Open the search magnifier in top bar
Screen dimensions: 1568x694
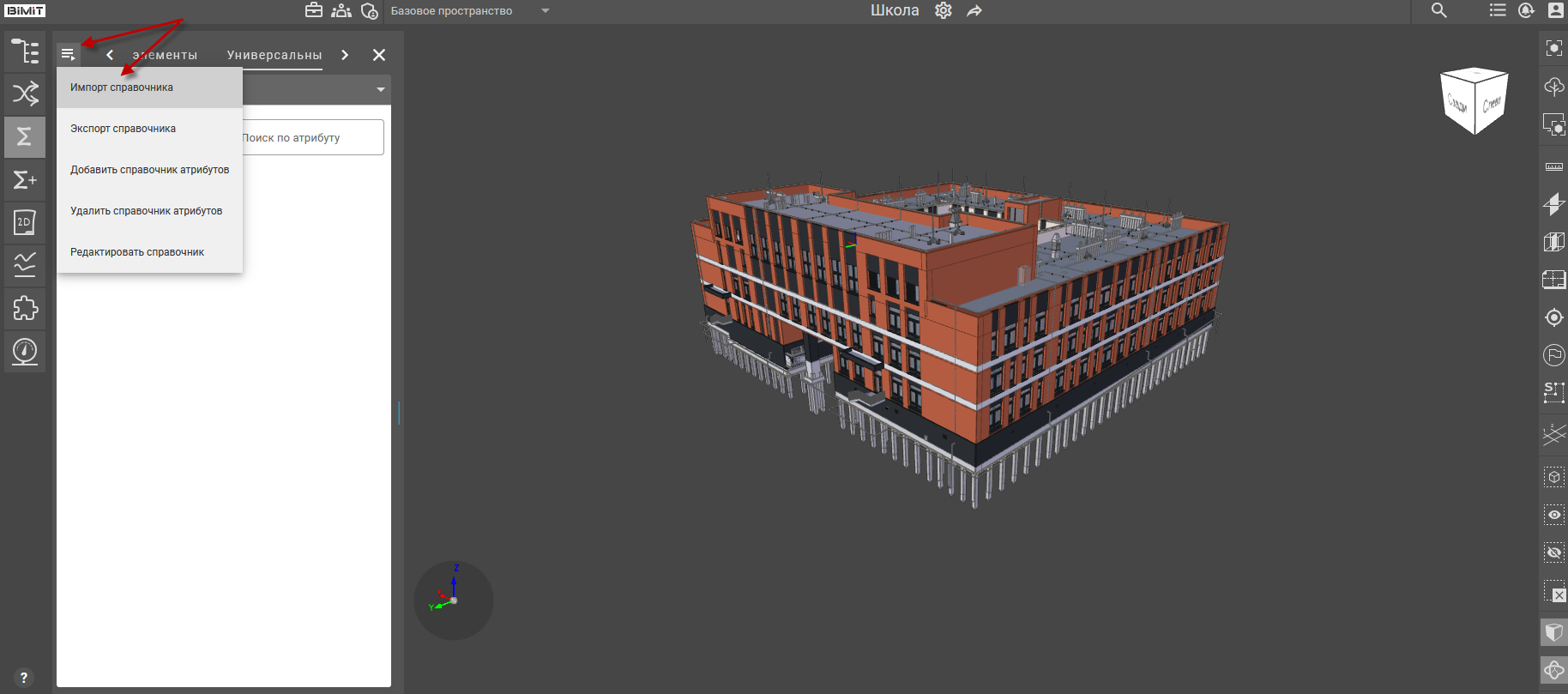tap(1439, 10)
